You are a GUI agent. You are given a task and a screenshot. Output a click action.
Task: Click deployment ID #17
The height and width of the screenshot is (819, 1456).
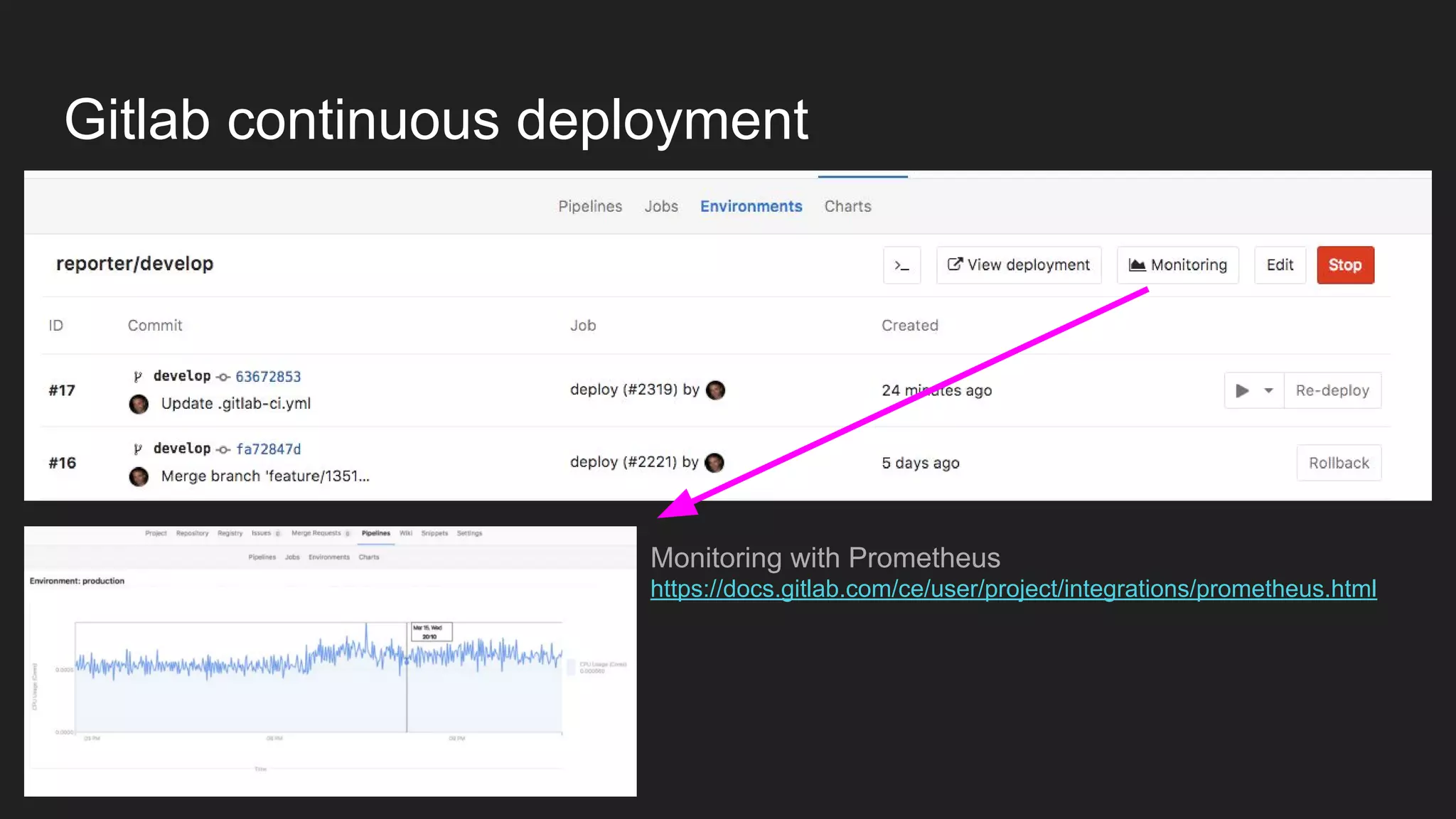pos(62,390)
